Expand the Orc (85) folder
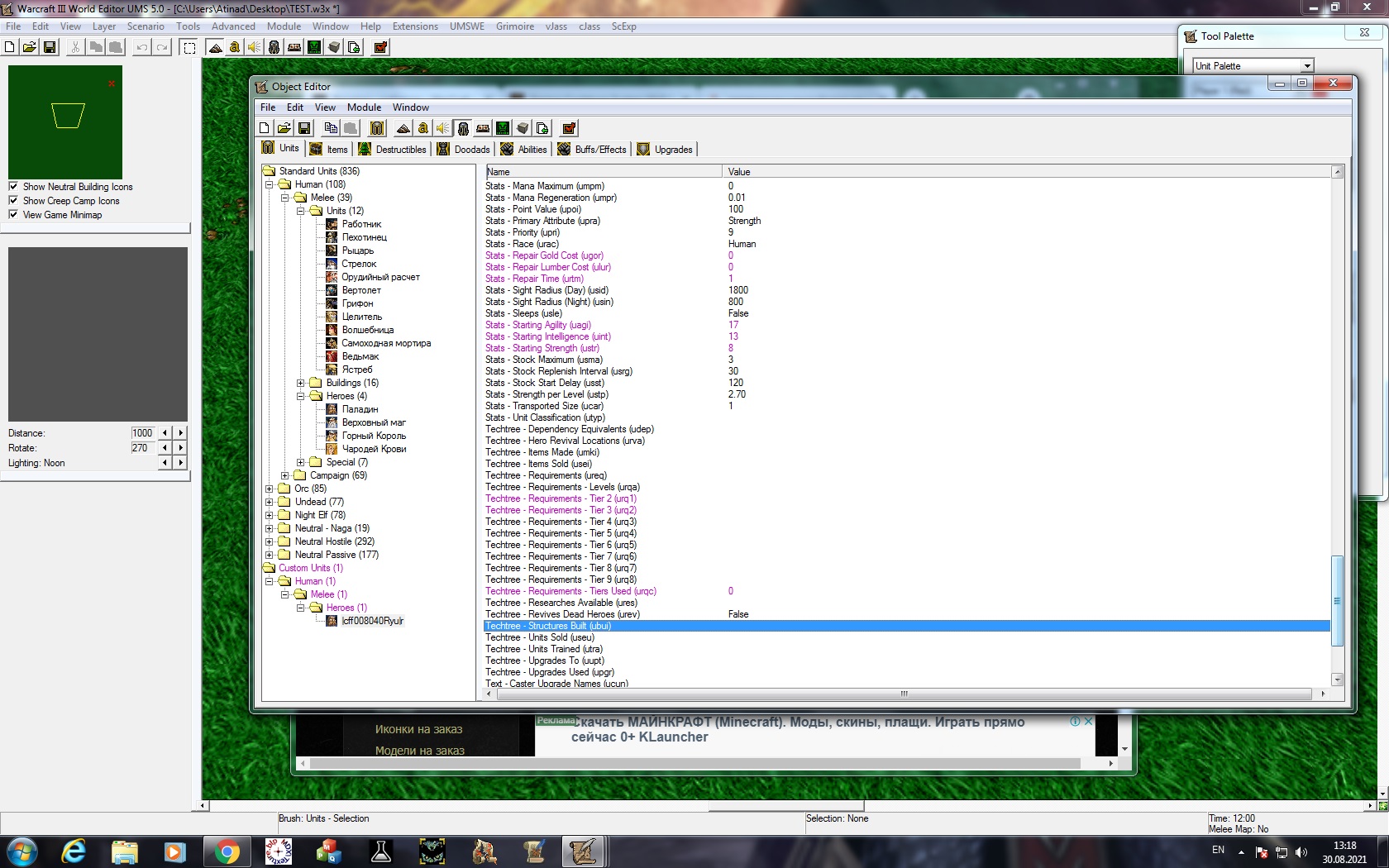The height and width of the screenshot is (868, 1389). coord(269,489)
